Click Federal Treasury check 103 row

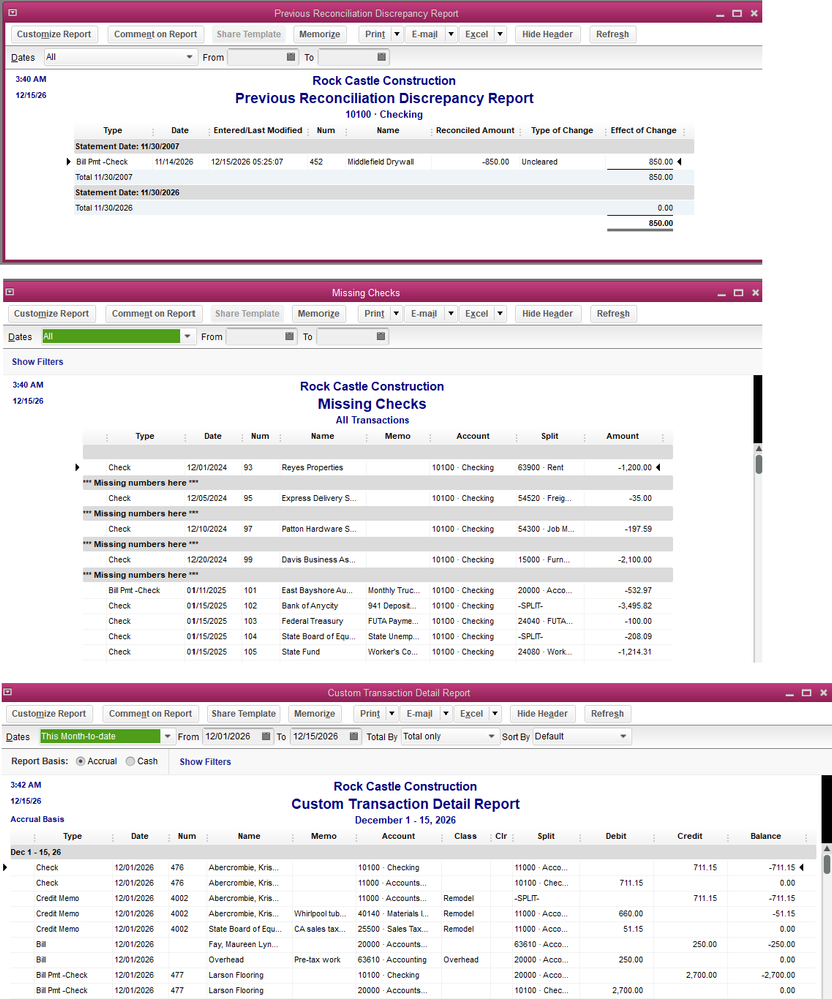click(377, 621)
